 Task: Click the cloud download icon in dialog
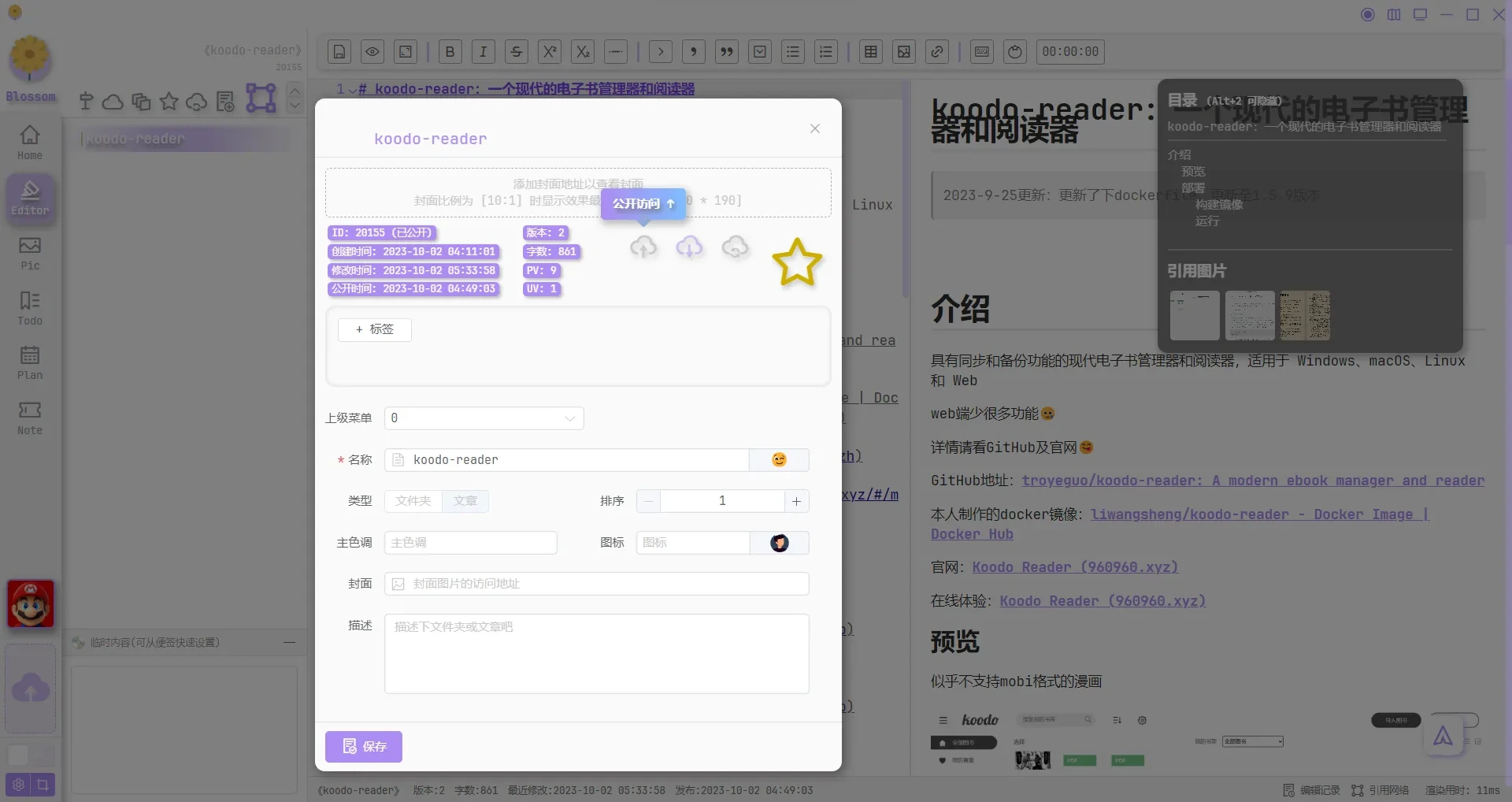pos(689,247)
